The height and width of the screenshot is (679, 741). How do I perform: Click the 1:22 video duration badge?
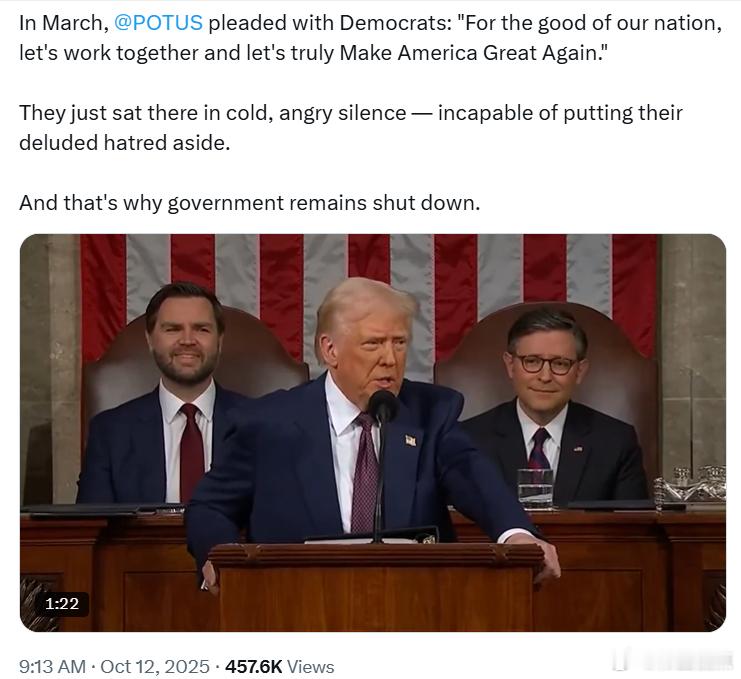click(x=62, y=604)
